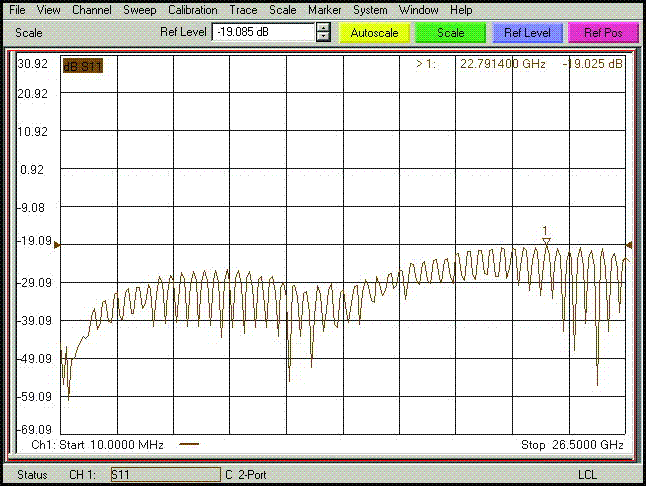Decrease Ref Level with the down arrow
Image resolution: width=646 pixels, height=486 pixels.
point(323,37)
